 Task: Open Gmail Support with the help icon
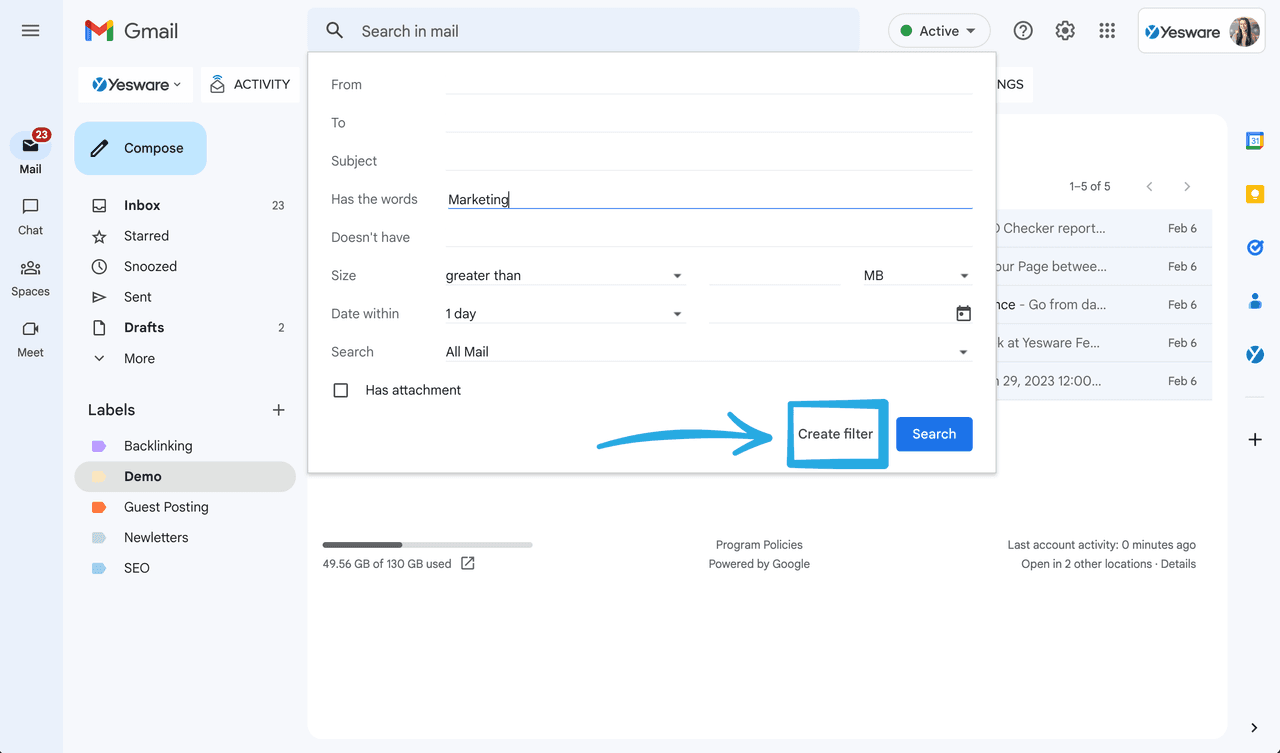[1022, 31]
